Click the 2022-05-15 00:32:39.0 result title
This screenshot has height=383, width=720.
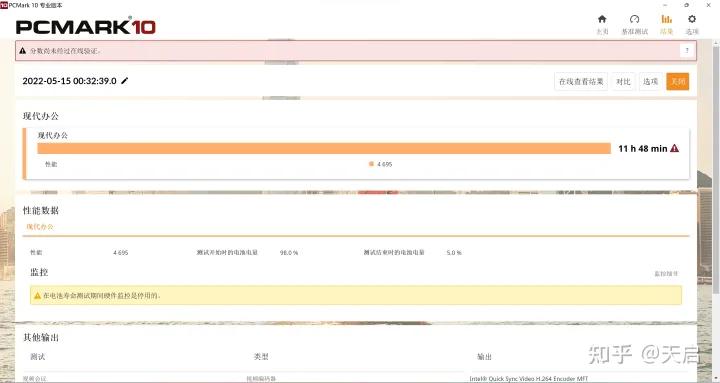click(69, 81)
